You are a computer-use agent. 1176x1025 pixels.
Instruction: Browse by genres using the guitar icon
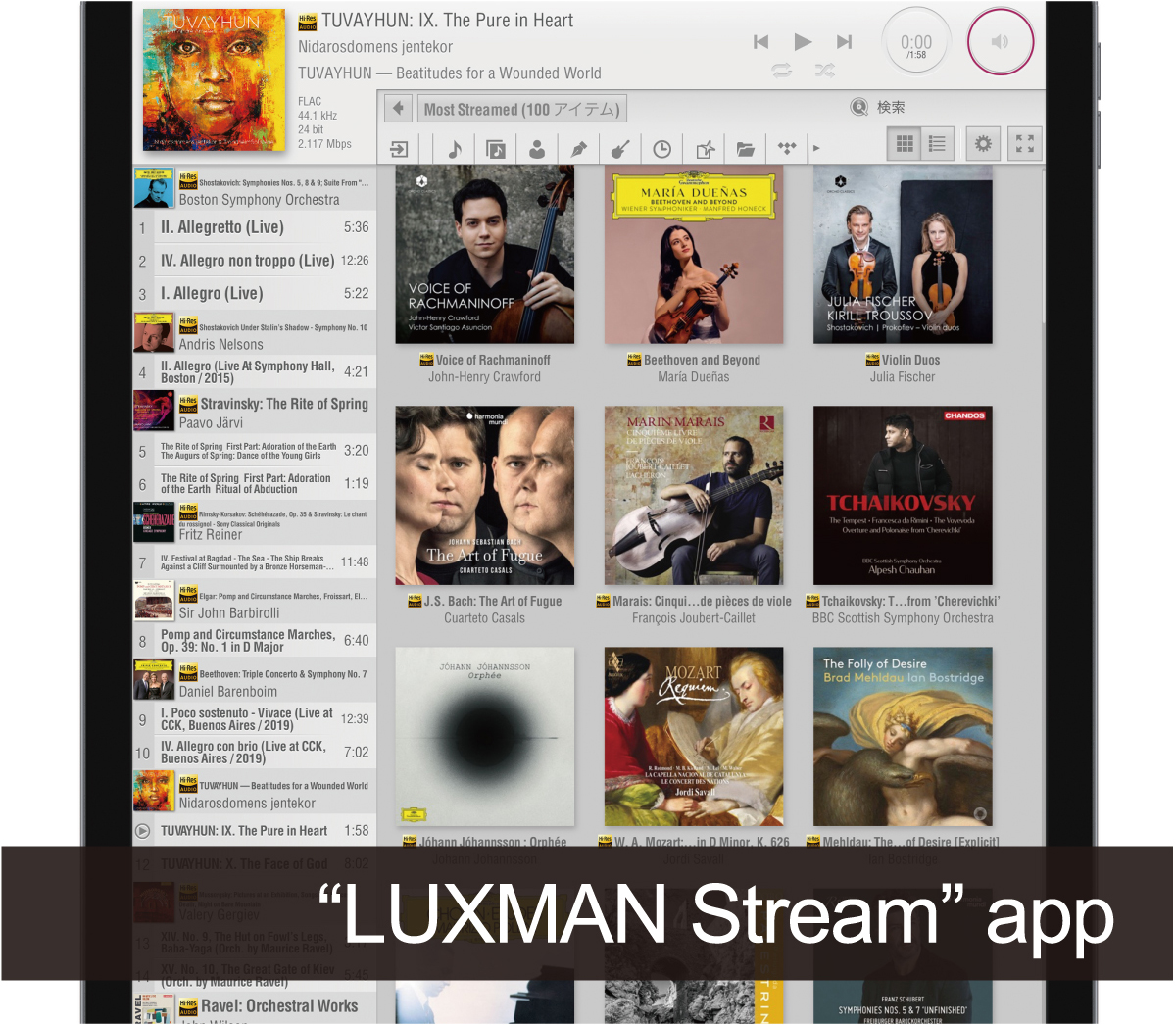pyautogui.click(x=619, y=149)
